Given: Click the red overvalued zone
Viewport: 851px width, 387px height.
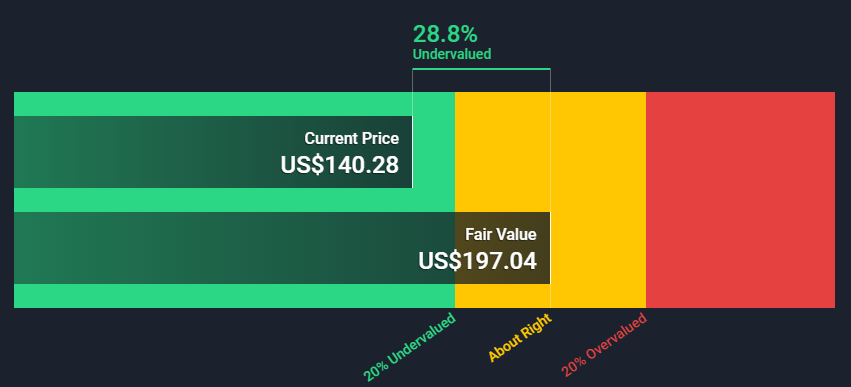Looking at the screenshot, I should tap(740, 200).
